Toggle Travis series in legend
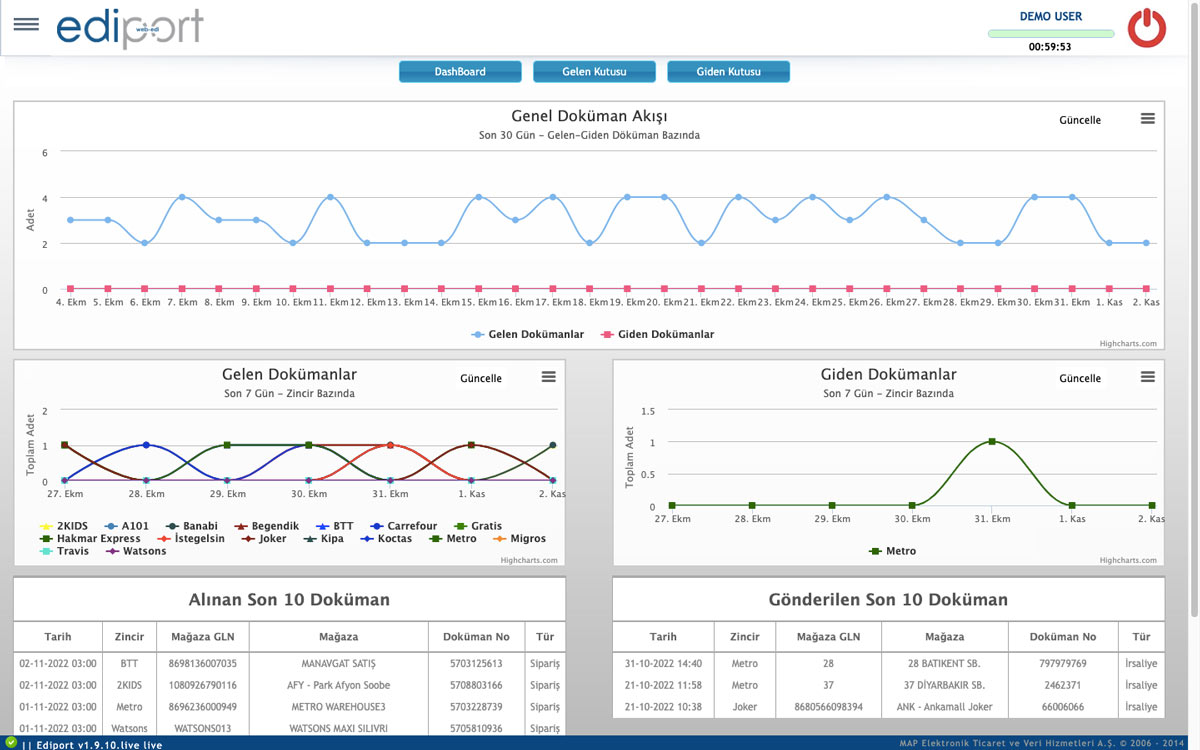 pyautogui.click(x=63, y=551)
